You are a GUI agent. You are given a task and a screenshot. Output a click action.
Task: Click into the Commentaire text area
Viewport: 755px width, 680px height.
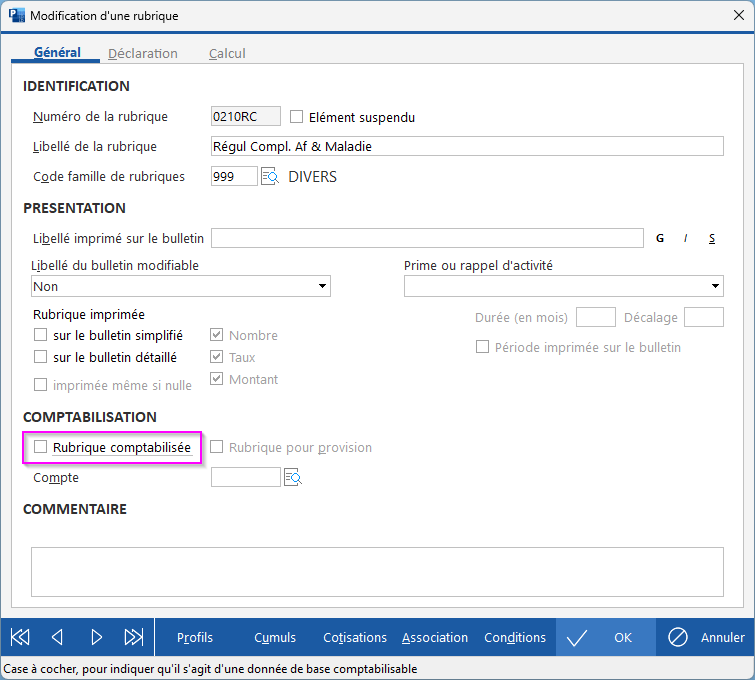[x=377, y=571]
